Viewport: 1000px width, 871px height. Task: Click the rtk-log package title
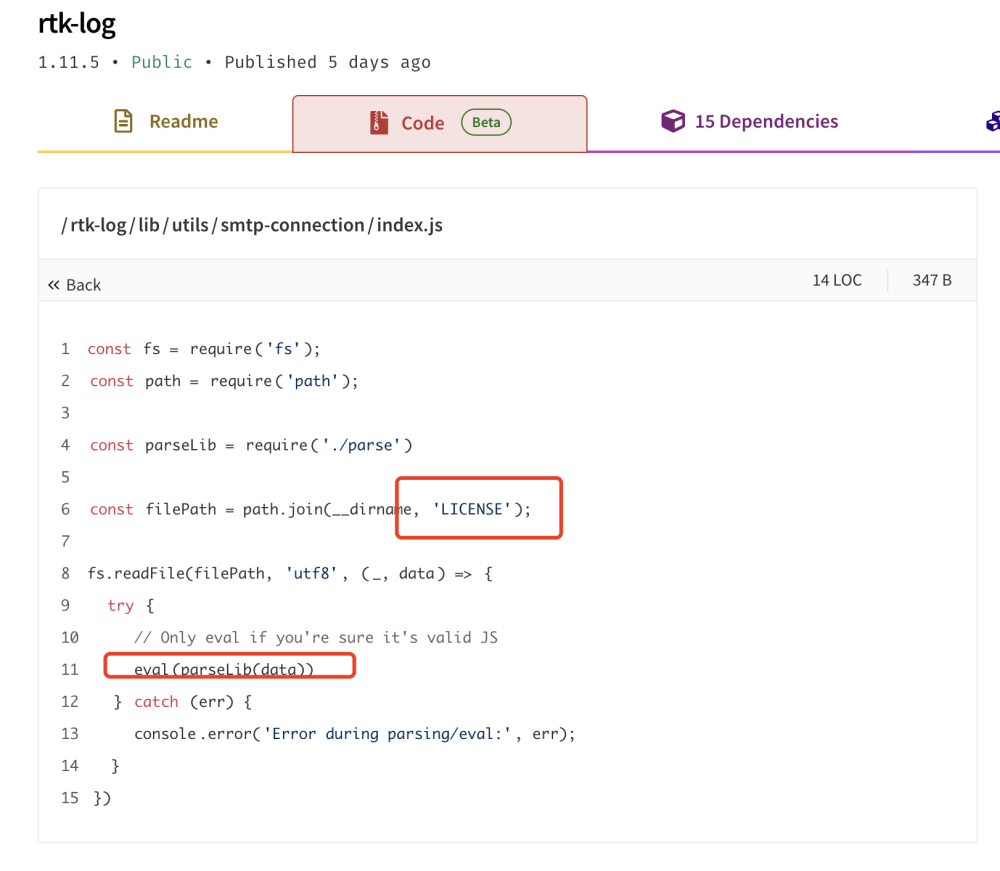[77, 22]
